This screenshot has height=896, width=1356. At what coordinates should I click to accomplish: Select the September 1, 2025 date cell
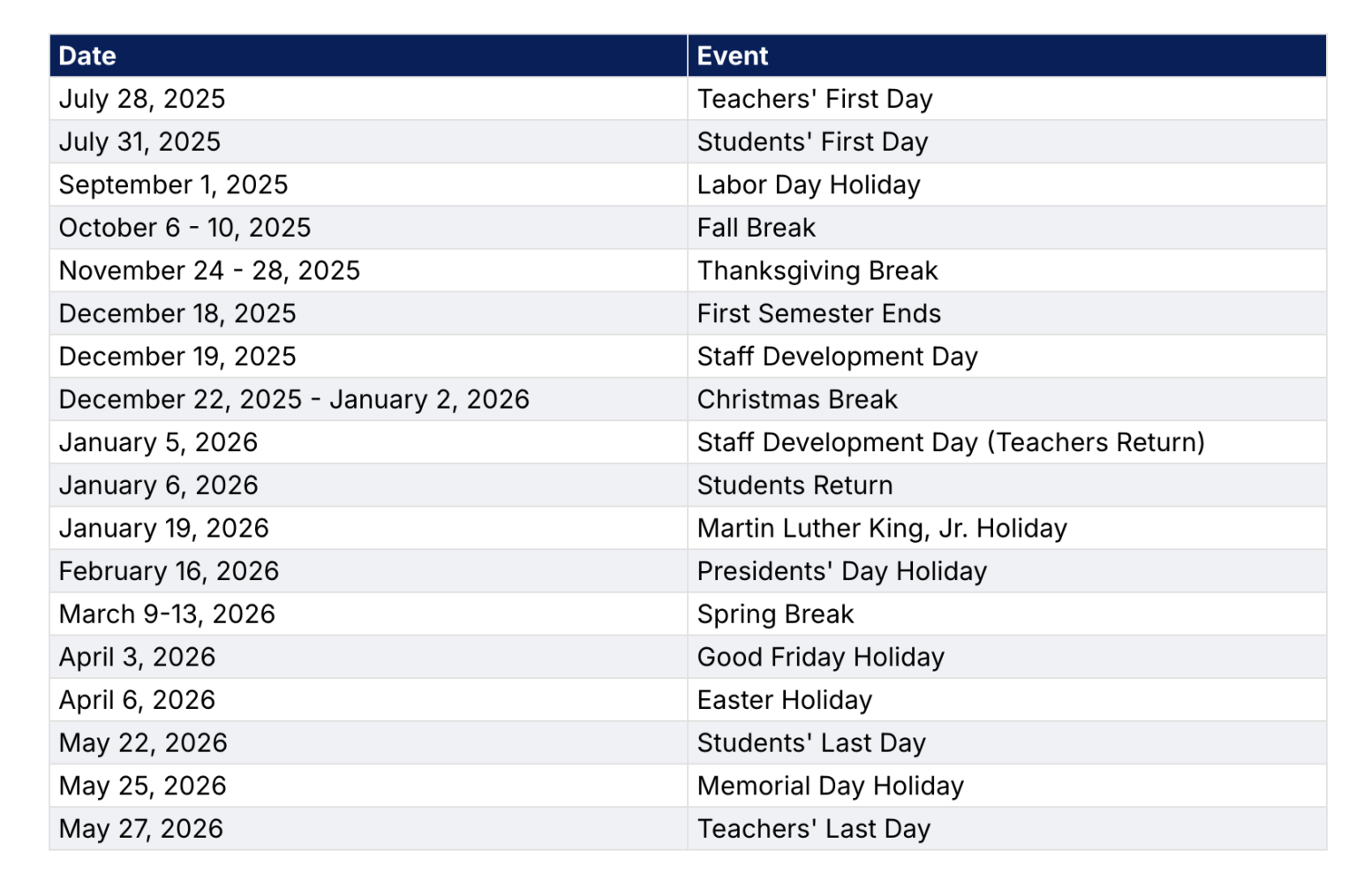[368, 184]
